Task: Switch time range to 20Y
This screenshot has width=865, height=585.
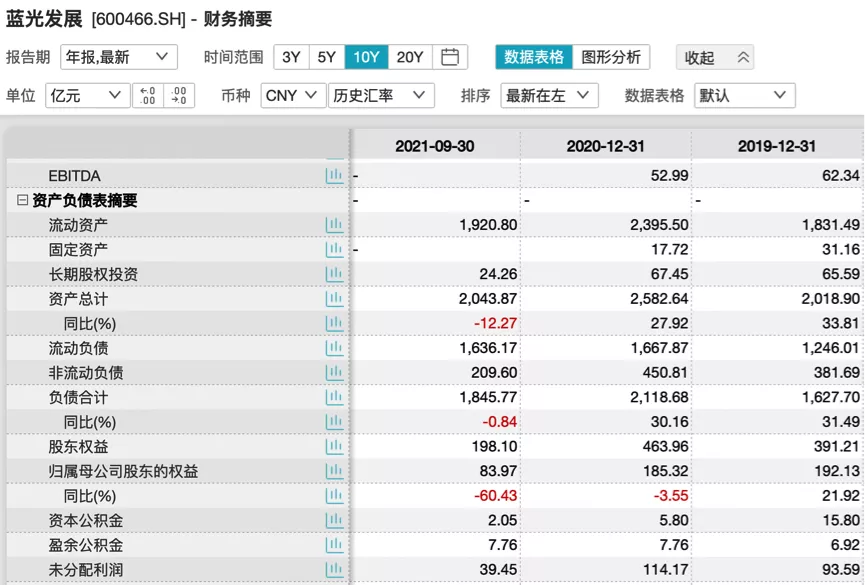Action: coord(410,57)
